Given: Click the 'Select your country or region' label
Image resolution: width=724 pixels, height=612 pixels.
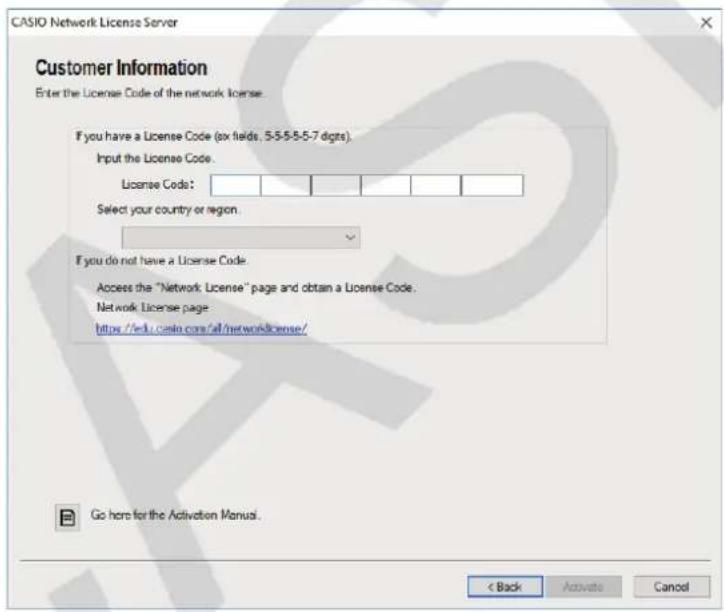Looking at the screenshot, I should click(x=168, y=210).
